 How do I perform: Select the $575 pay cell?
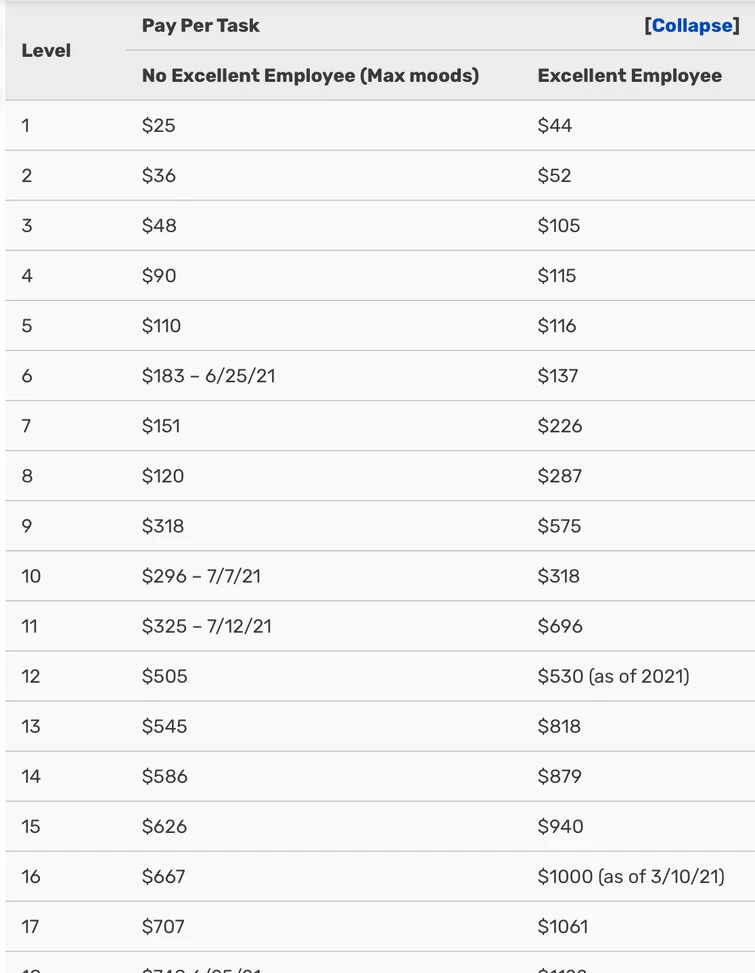[x=559, y=526]
